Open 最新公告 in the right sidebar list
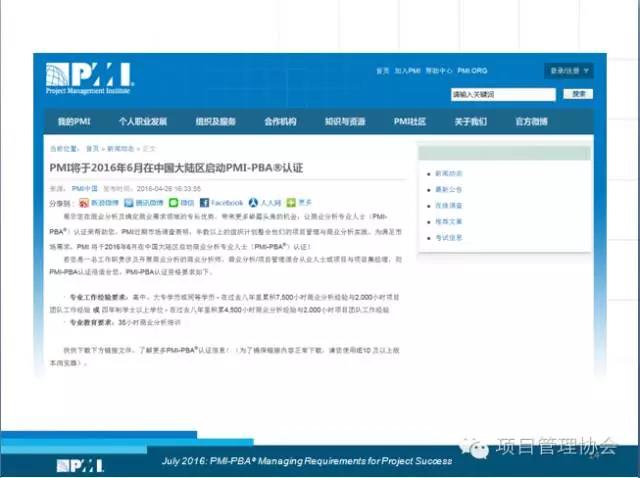 pyautogui.click(x=449, y=189)
